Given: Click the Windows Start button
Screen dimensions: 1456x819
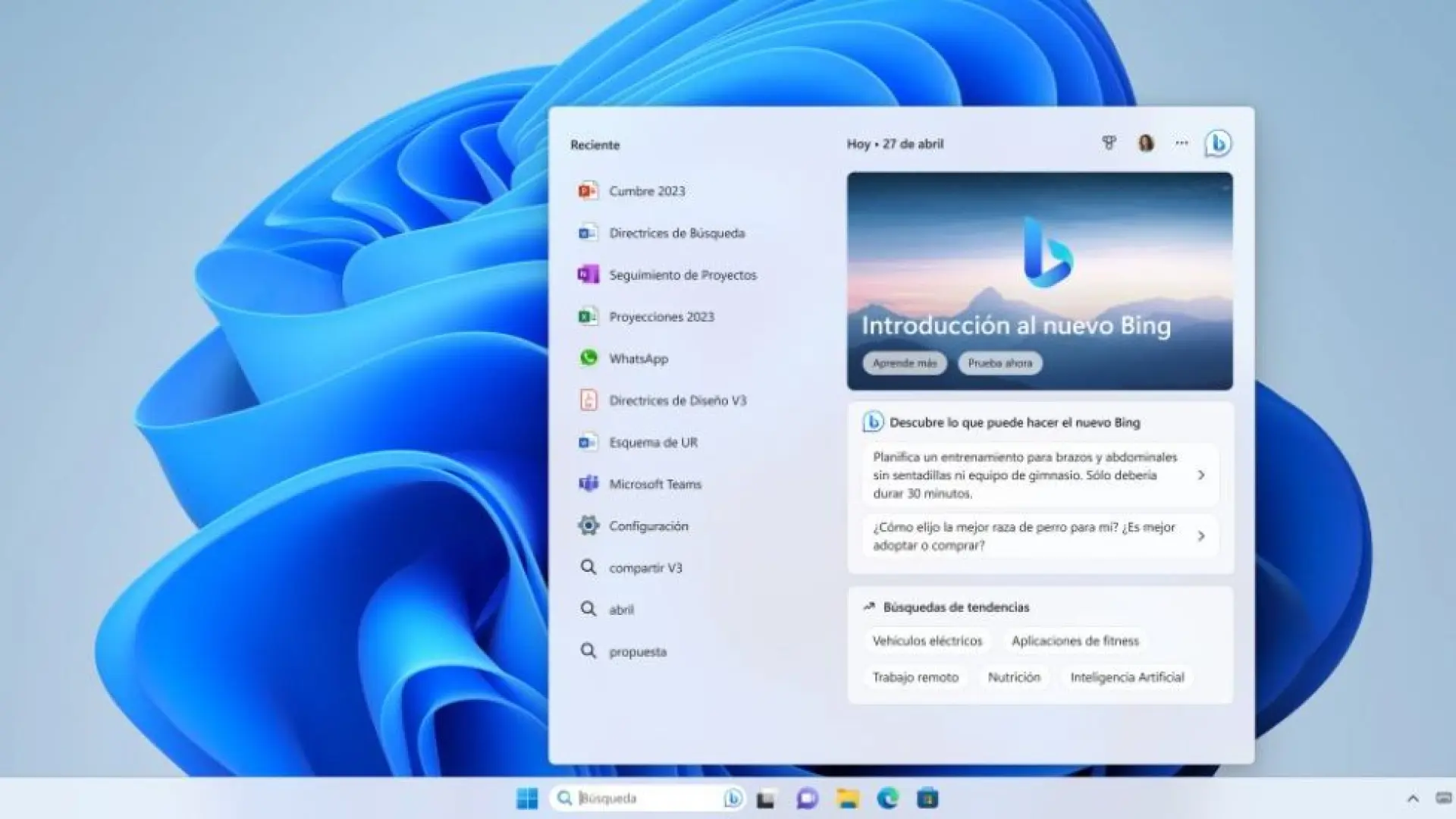Looking at the screenshot, I should coord(527,798).
